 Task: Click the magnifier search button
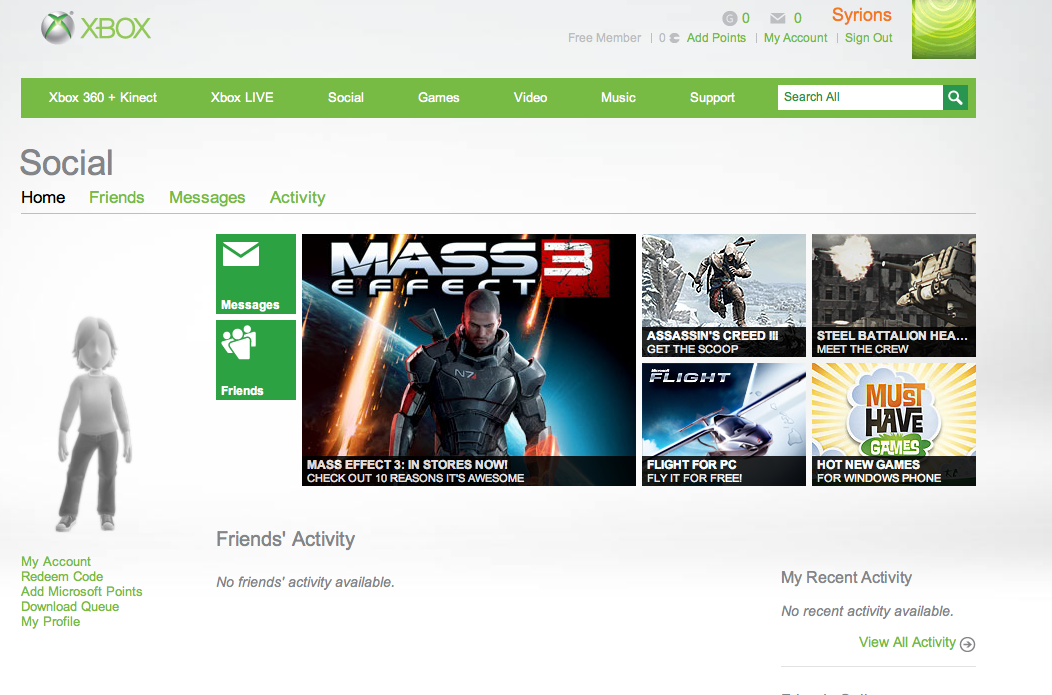955,98
